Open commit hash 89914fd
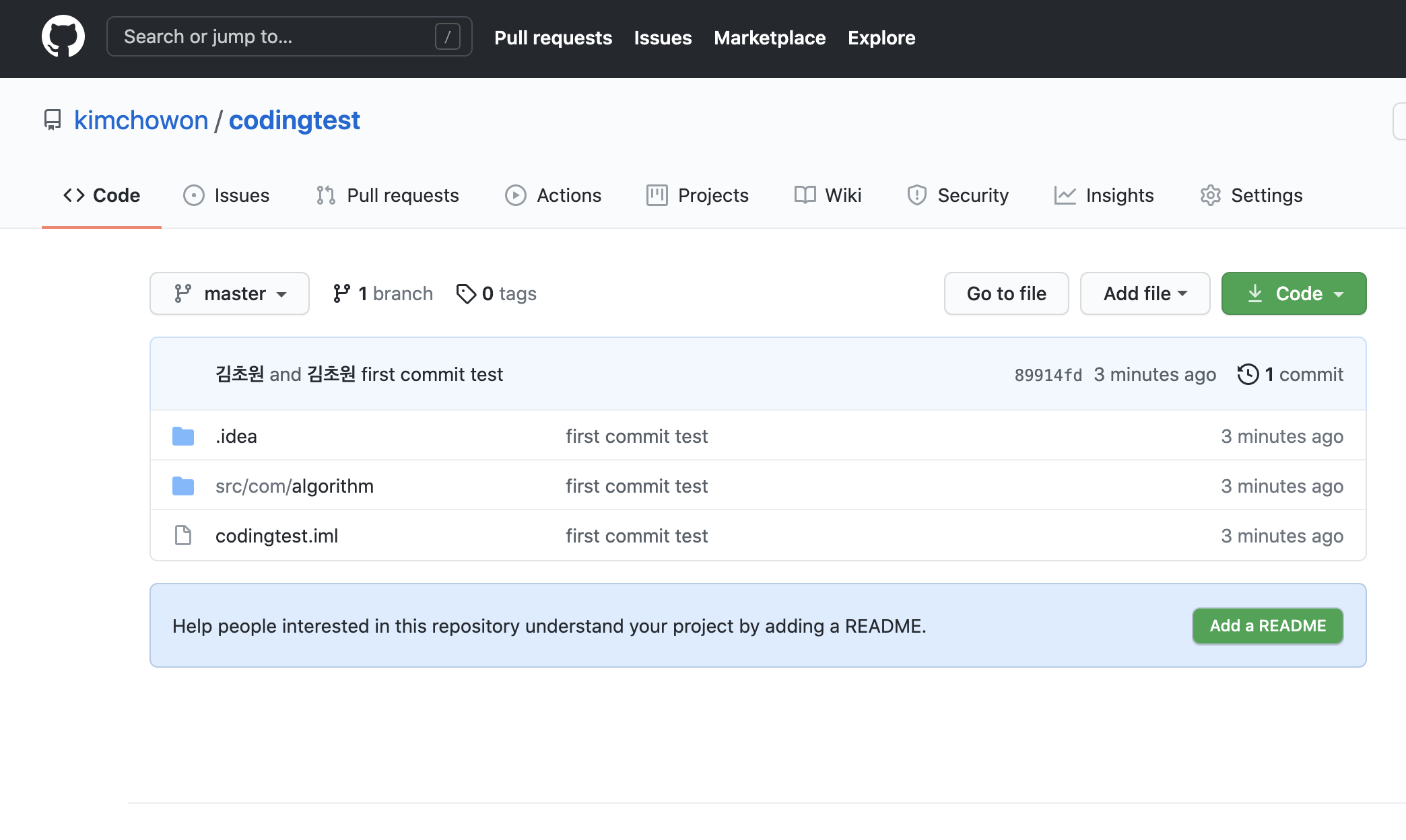Viewport: 1406px width, 840px height. pos(1048,375)
